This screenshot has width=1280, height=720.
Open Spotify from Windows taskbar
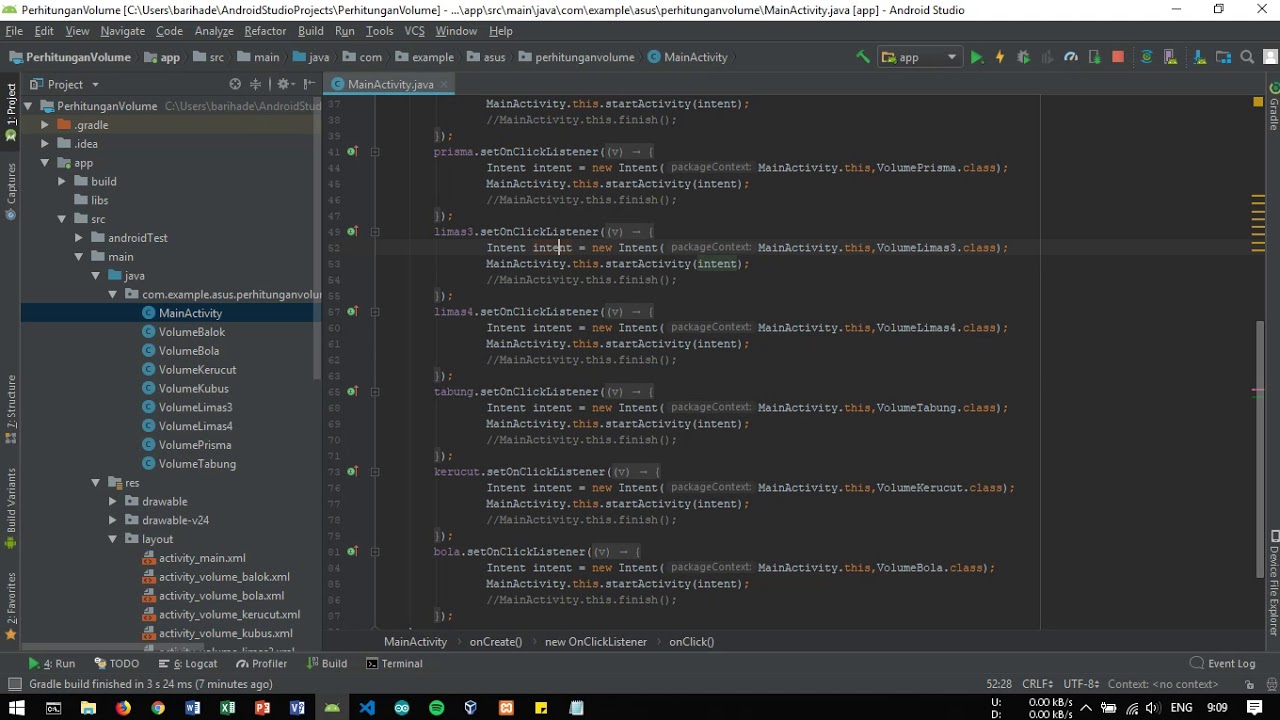(x=436, y=708)
